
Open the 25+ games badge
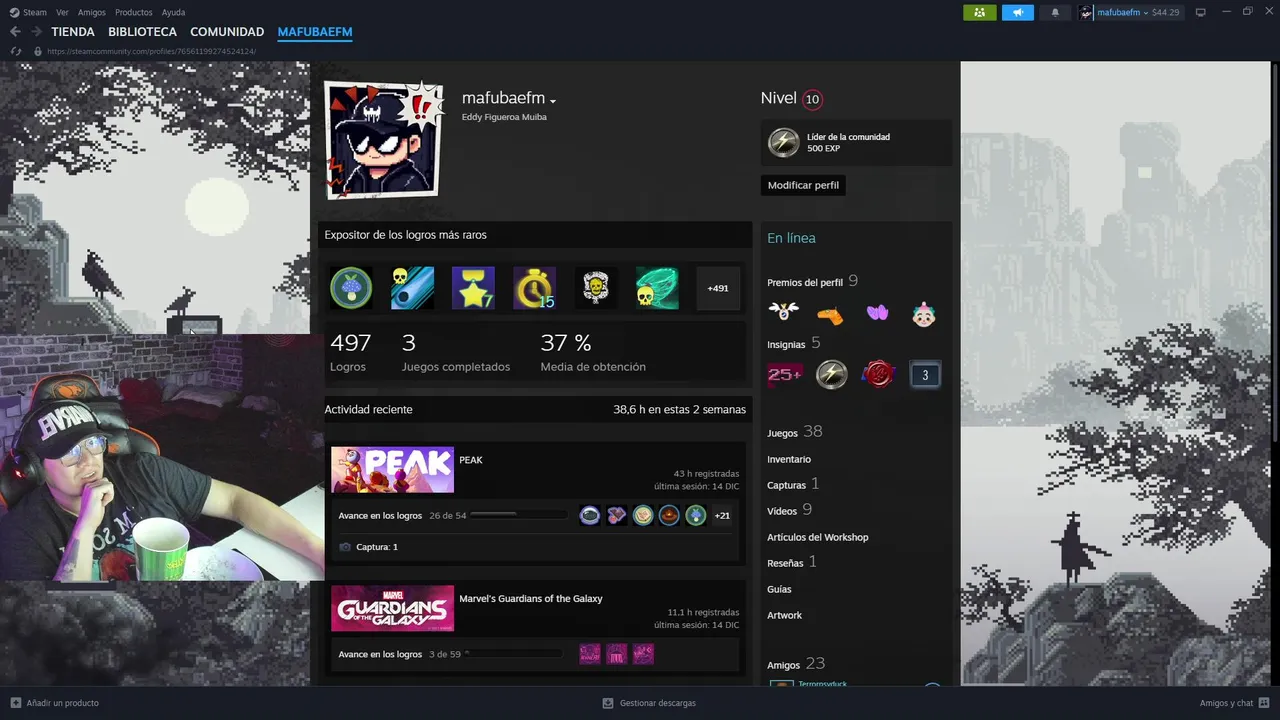click(x=784, y=375)
